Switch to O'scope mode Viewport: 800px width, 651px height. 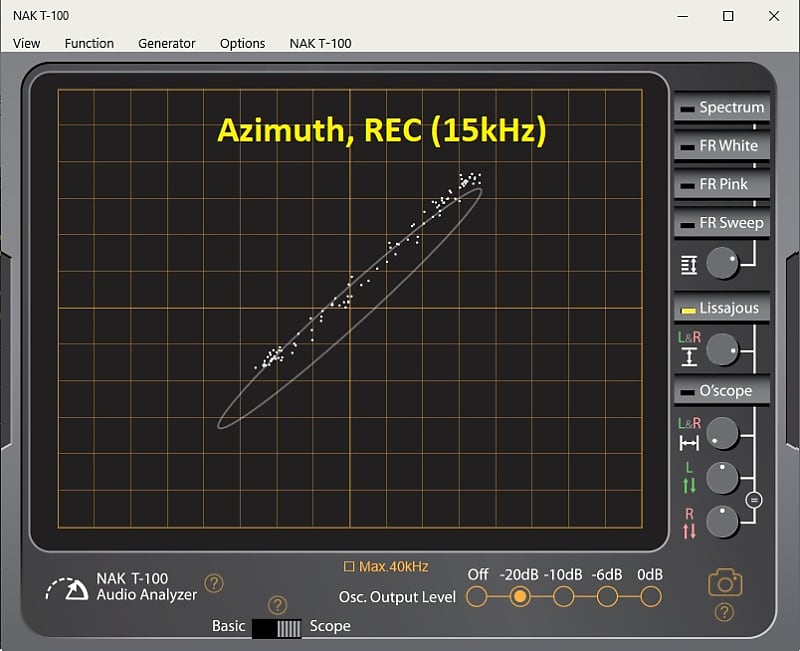pos(722,391)
